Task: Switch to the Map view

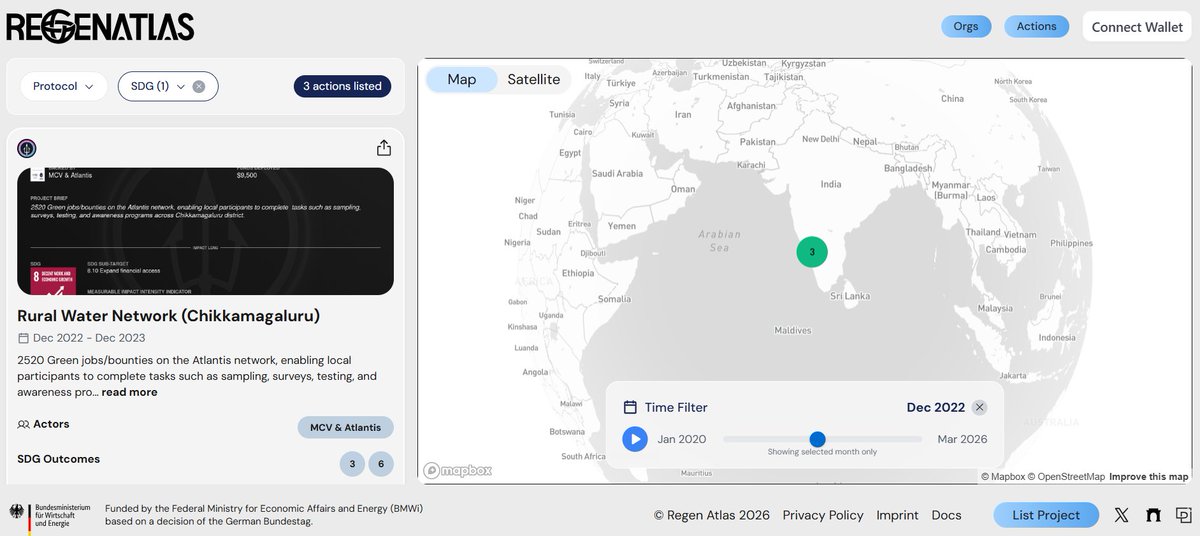Action: (x=462, y=79)
